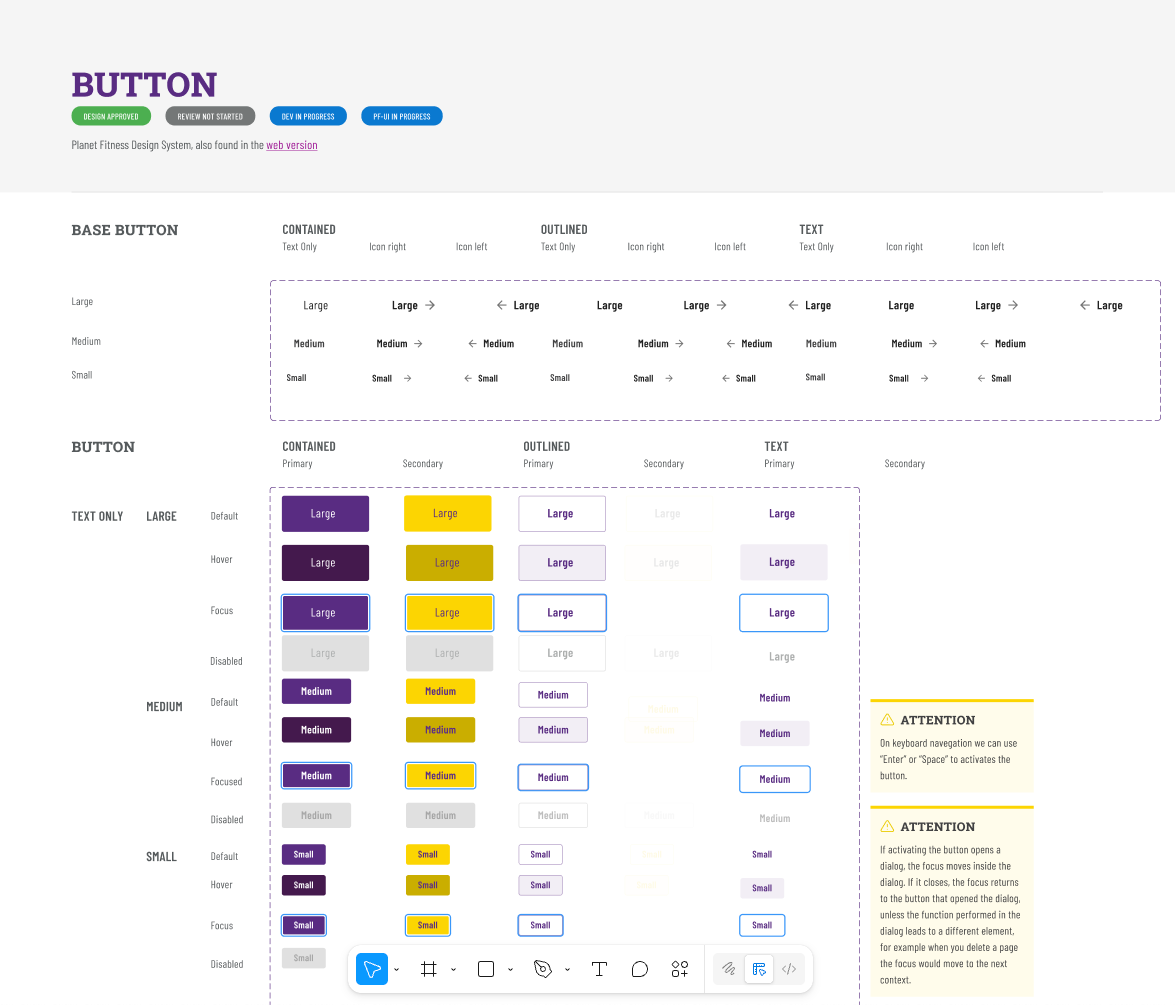Click the dark yellow Large hover button

click(449, 563)
